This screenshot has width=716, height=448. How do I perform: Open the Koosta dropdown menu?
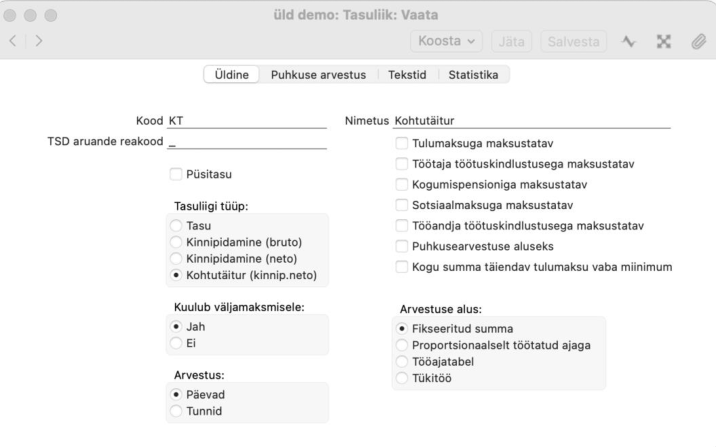click(446, 41)
